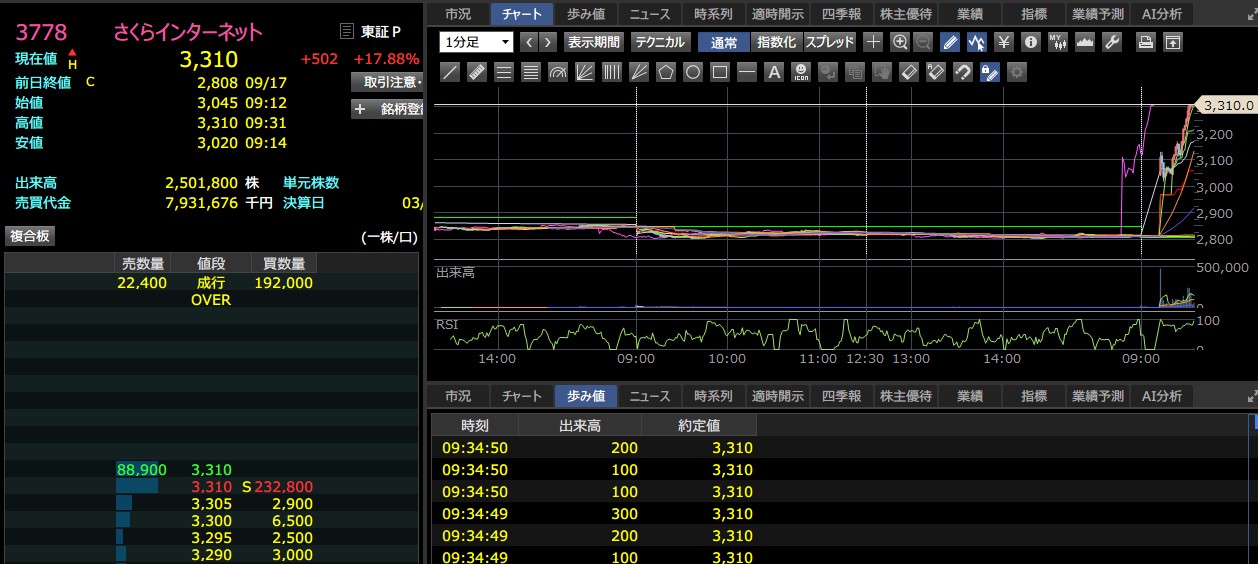
Task: Switch chart to スプレッド mode
Action: point(829,42)
